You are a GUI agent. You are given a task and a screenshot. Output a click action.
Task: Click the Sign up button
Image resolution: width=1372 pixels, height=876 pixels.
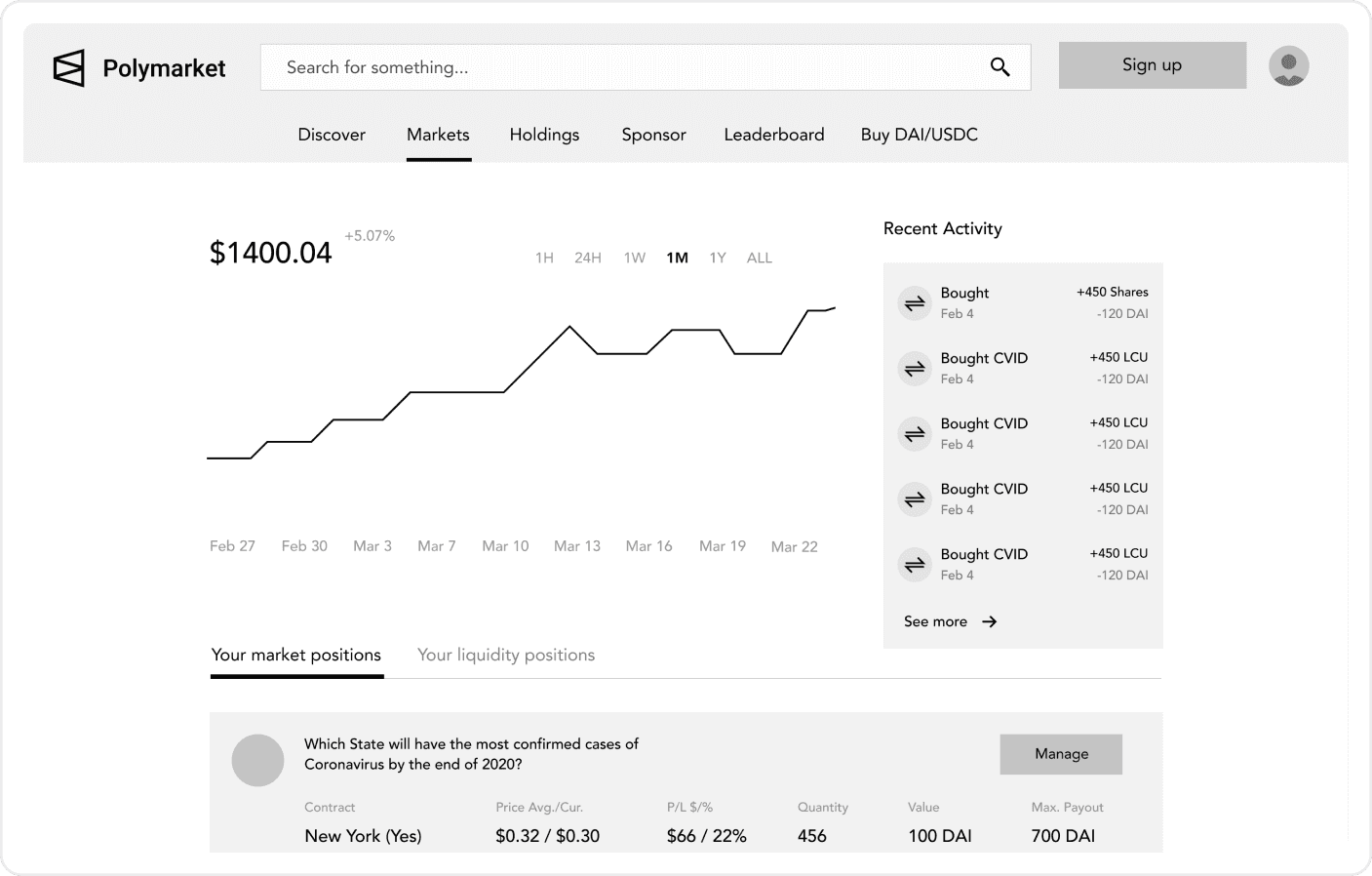1153,65
